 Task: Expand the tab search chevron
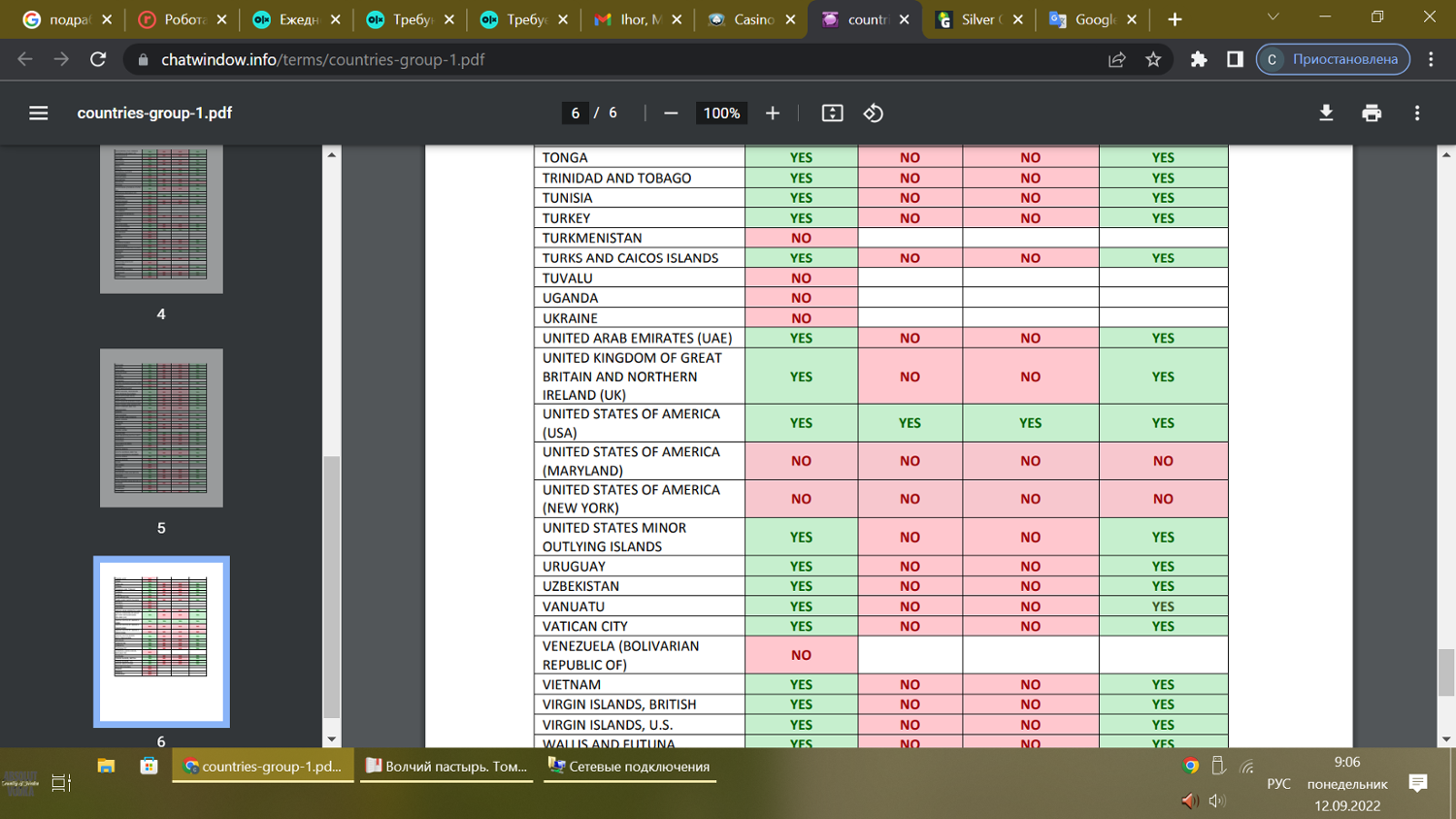[x=1274, y=17]
